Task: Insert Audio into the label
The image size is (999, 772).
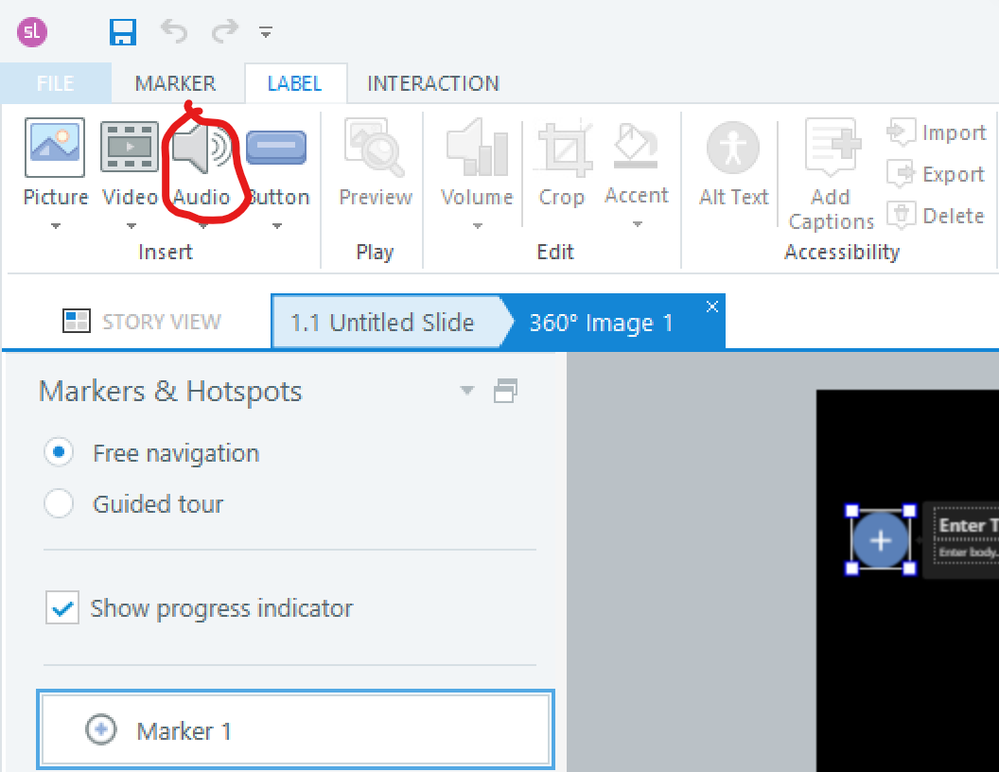Action: tap(202, 162)
